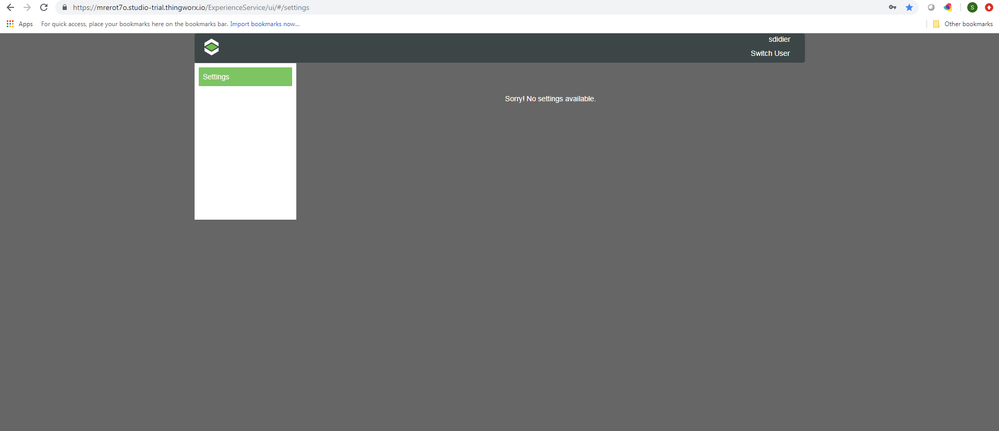Click the lock icon in the address bar
The width and height of the screenshot is (999, 431).
pyautogui.click(x=64, y=8)
